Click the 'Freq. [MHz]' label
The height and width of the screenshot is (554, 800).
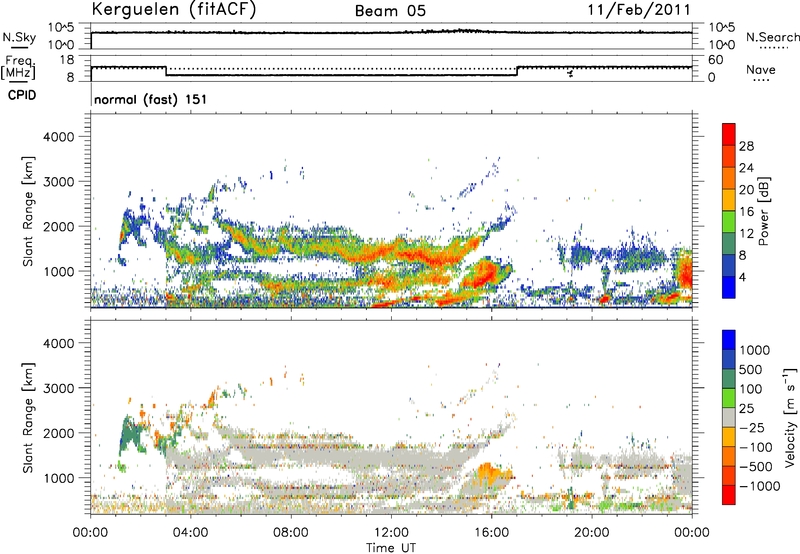[x=18, y=68]
